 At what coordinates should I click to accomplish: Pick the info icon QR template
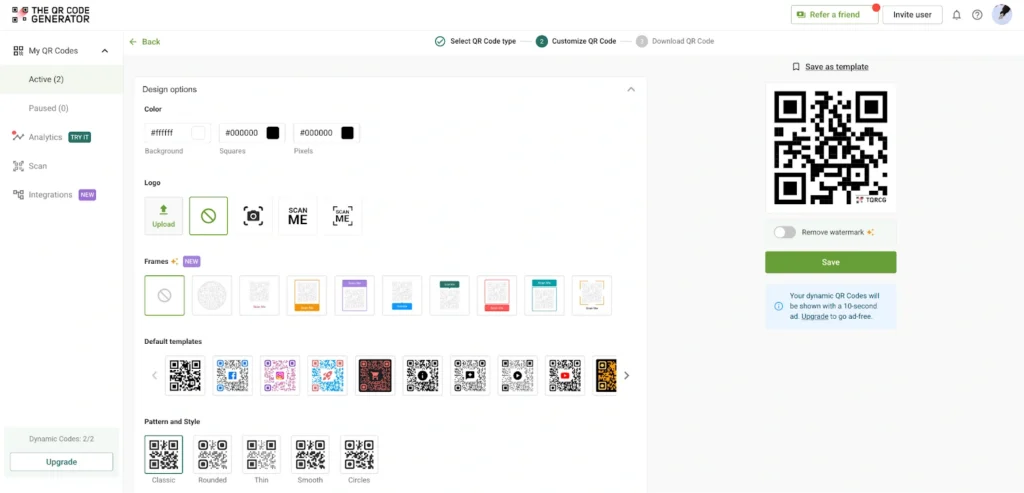point(423,375)
